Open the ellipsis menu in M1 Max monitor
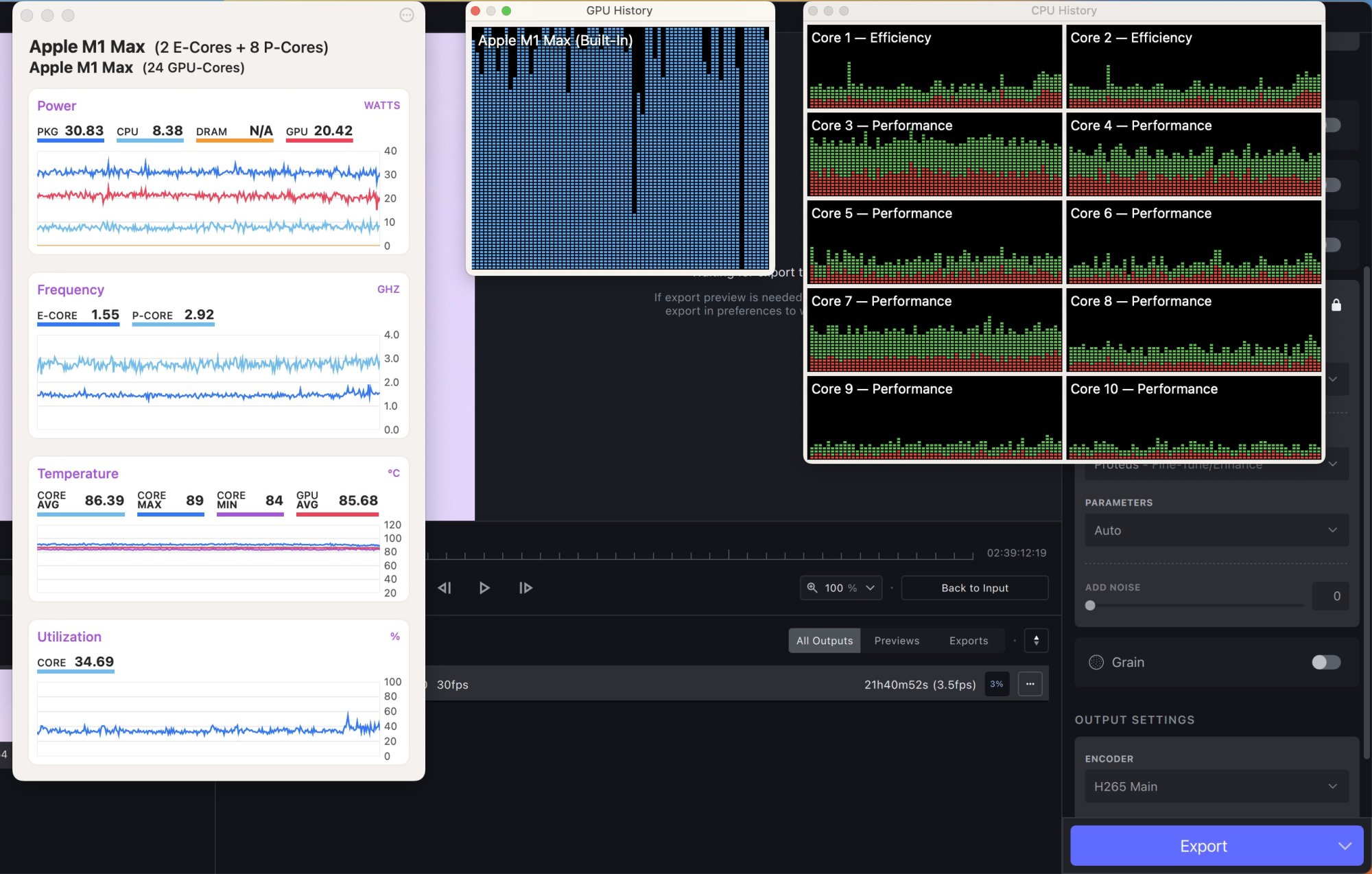Image resolution: width=1372 pixels, height=874 pixels. (407, 15)
